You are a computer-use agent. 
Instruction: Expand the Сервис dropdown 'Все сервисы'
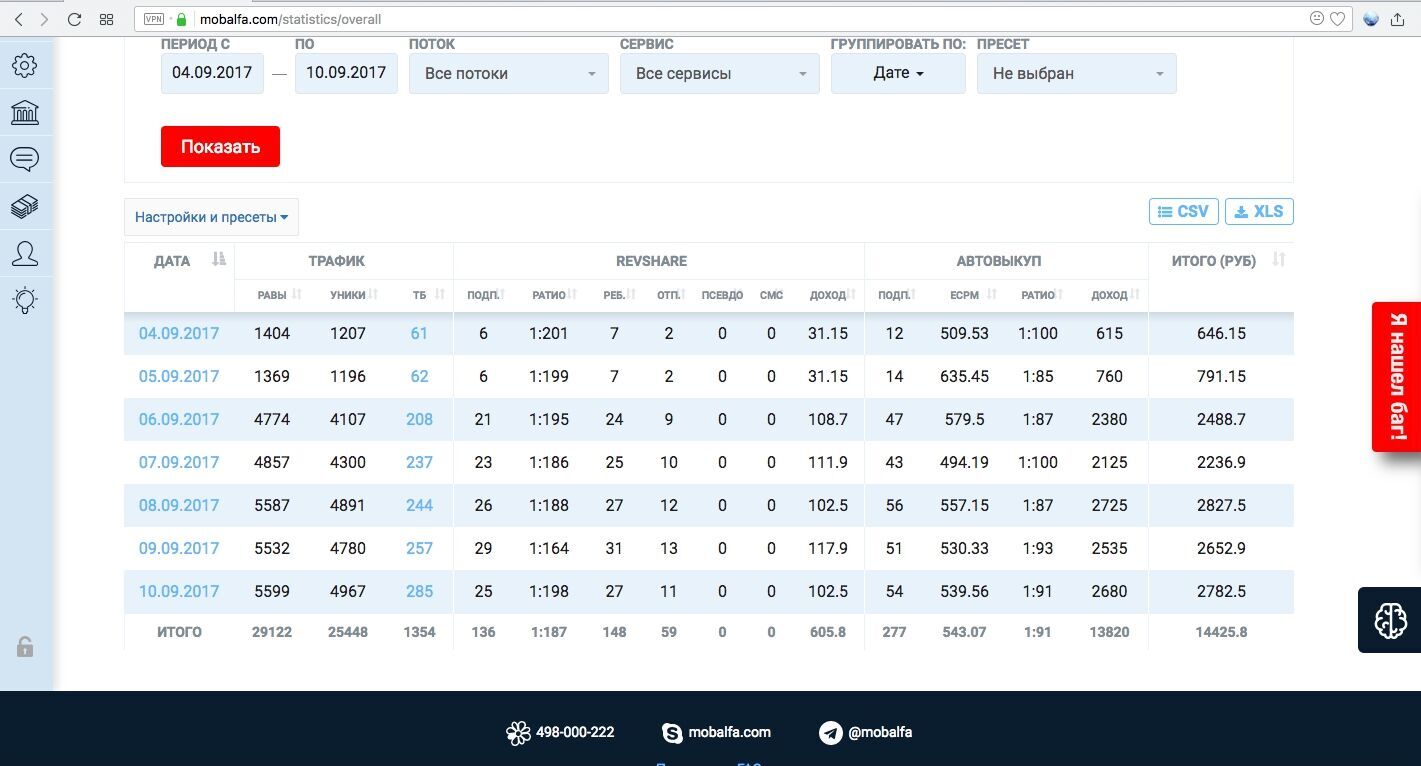pyautogui.click(x=719, y=74)
